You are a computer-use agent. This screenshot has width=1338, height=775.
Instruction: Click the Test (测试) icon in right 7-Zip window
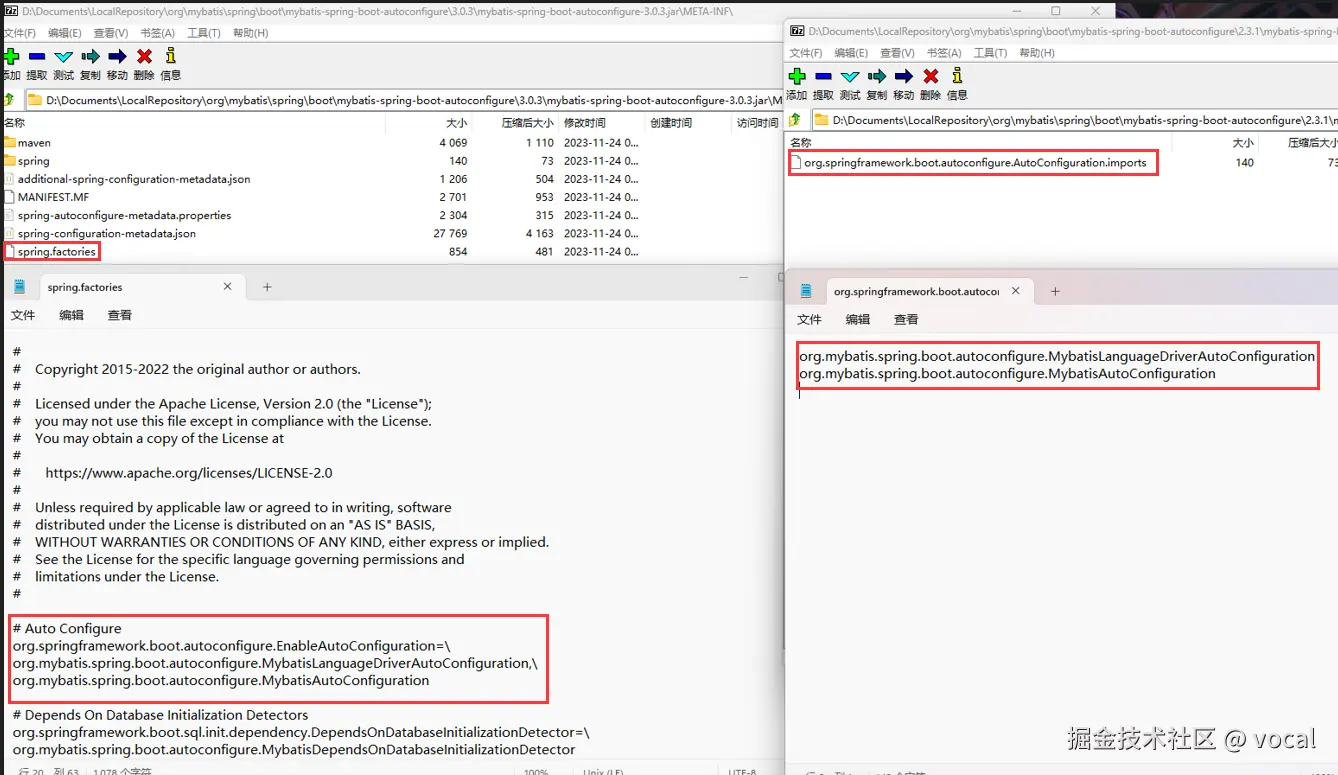point(850,76)
